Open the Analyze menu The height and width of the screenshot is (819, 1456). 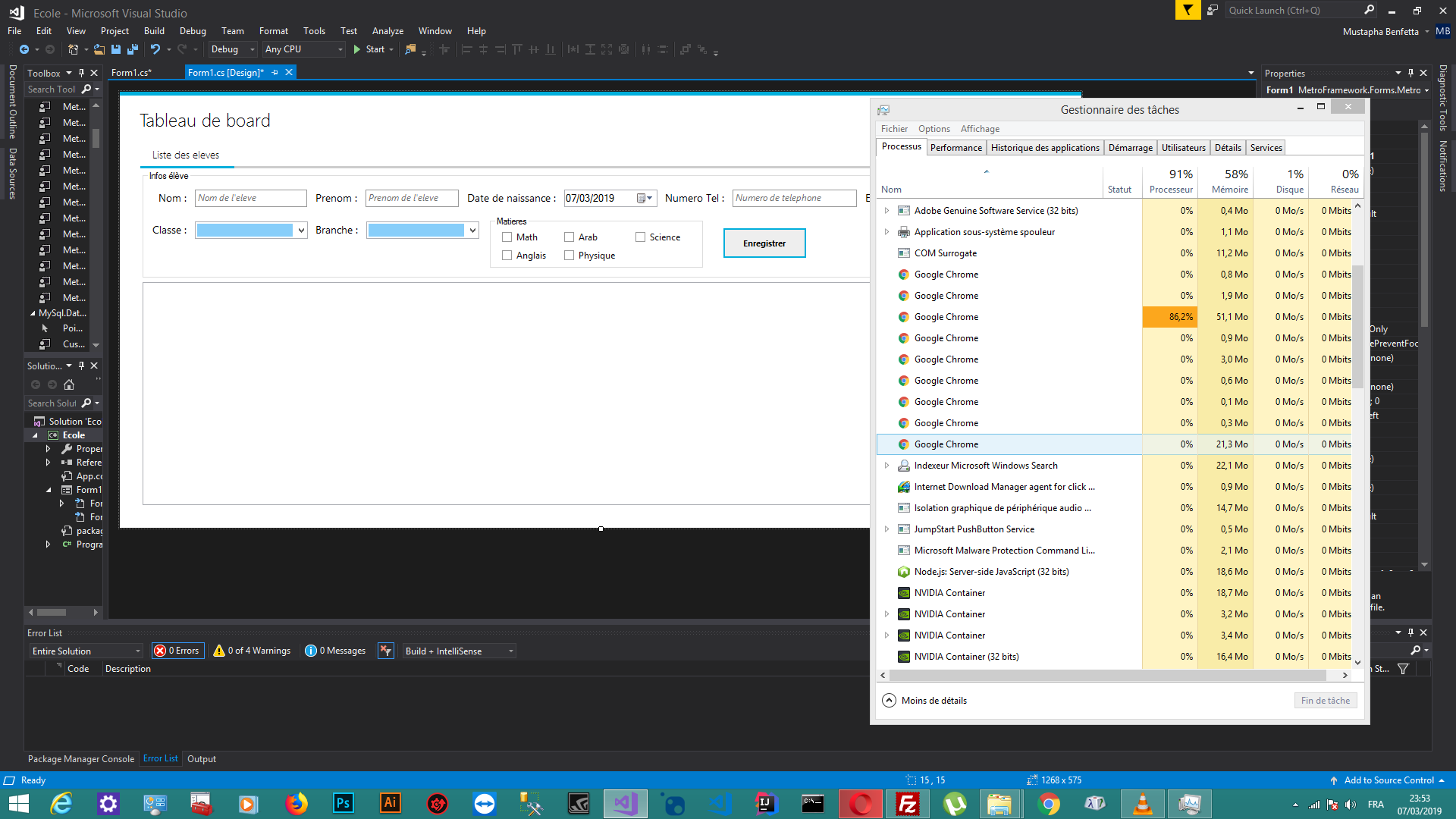pyautogui.click(x=388, y=31)
